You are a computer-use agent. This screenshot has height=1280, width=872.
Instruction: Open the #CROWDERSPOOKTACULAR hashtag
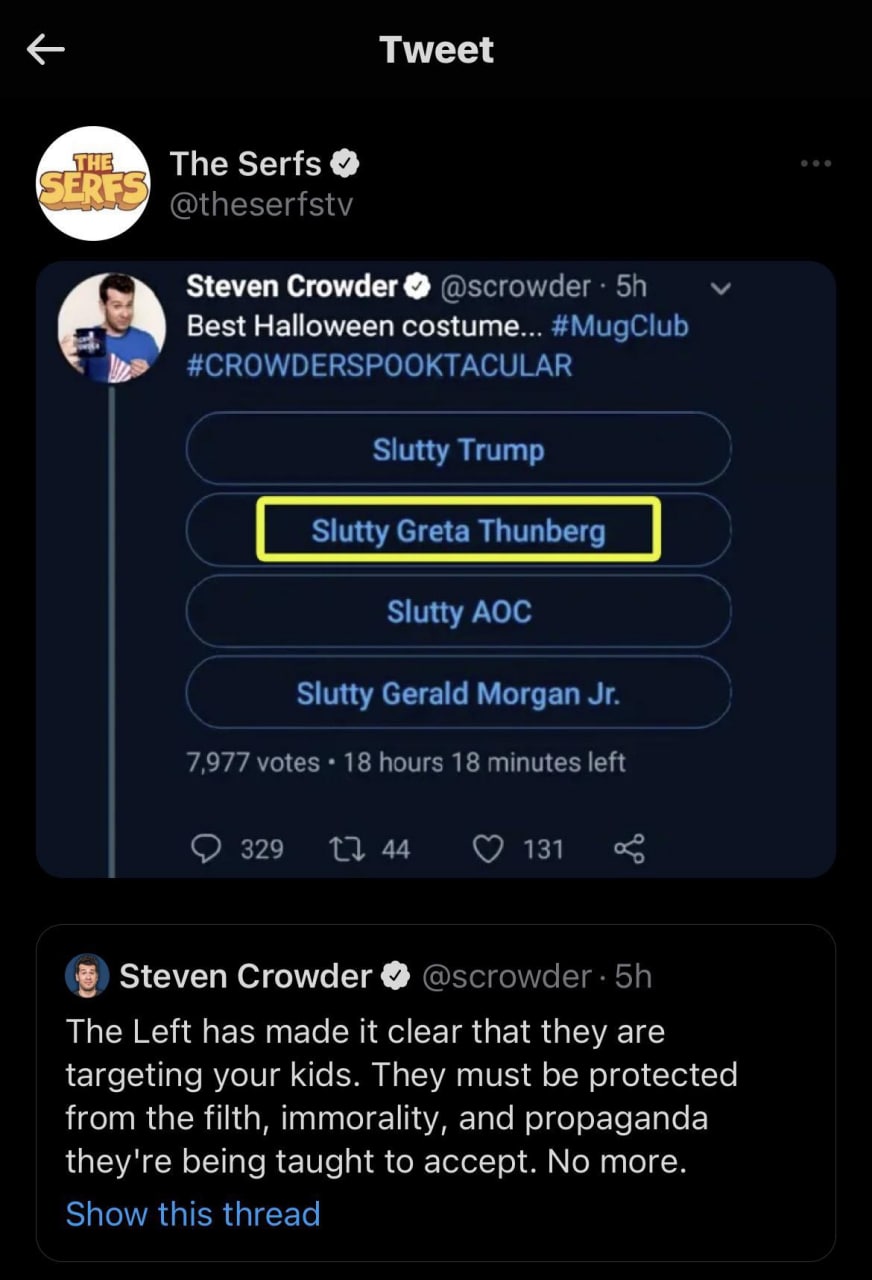379,364
